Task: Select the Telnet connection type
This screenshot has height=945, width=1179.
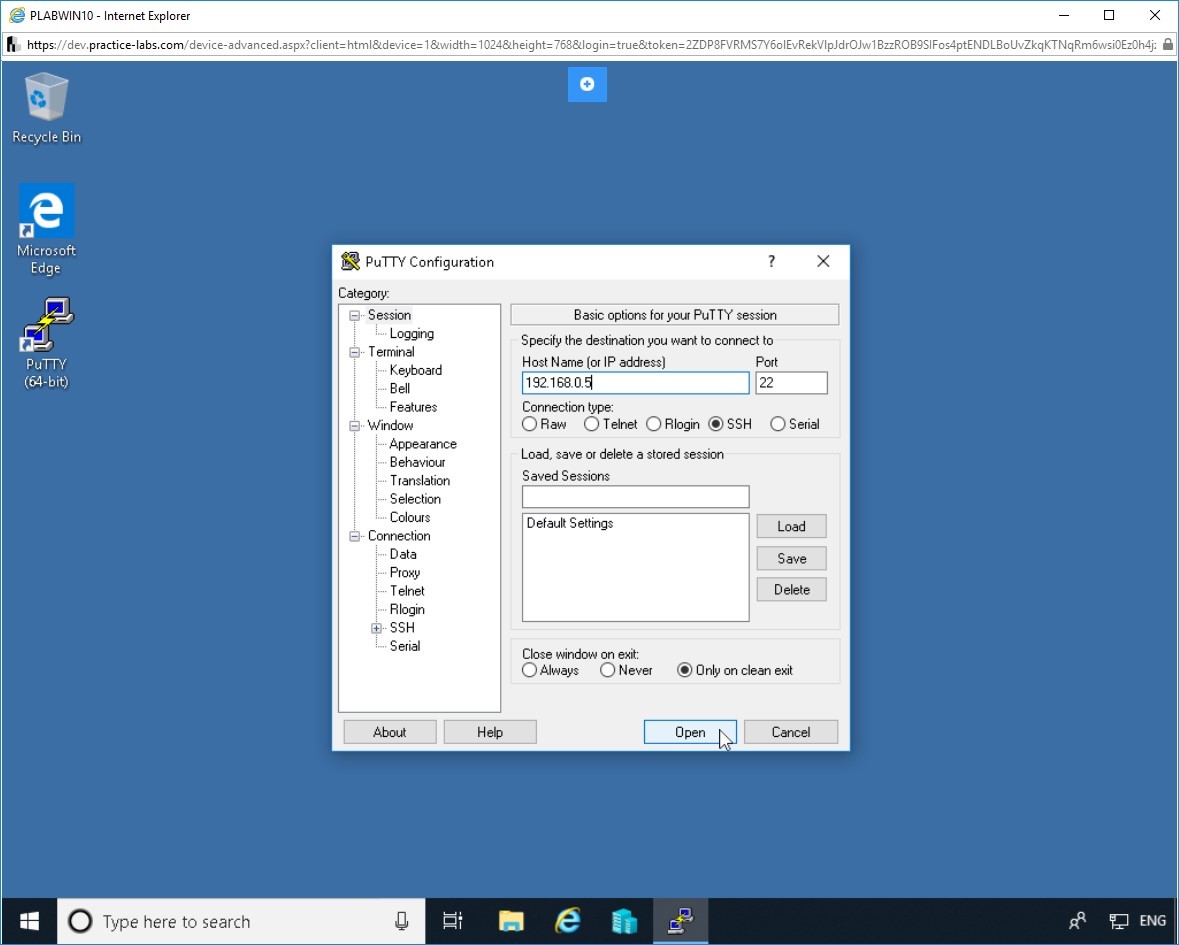Action: click(x=611, y=424)
